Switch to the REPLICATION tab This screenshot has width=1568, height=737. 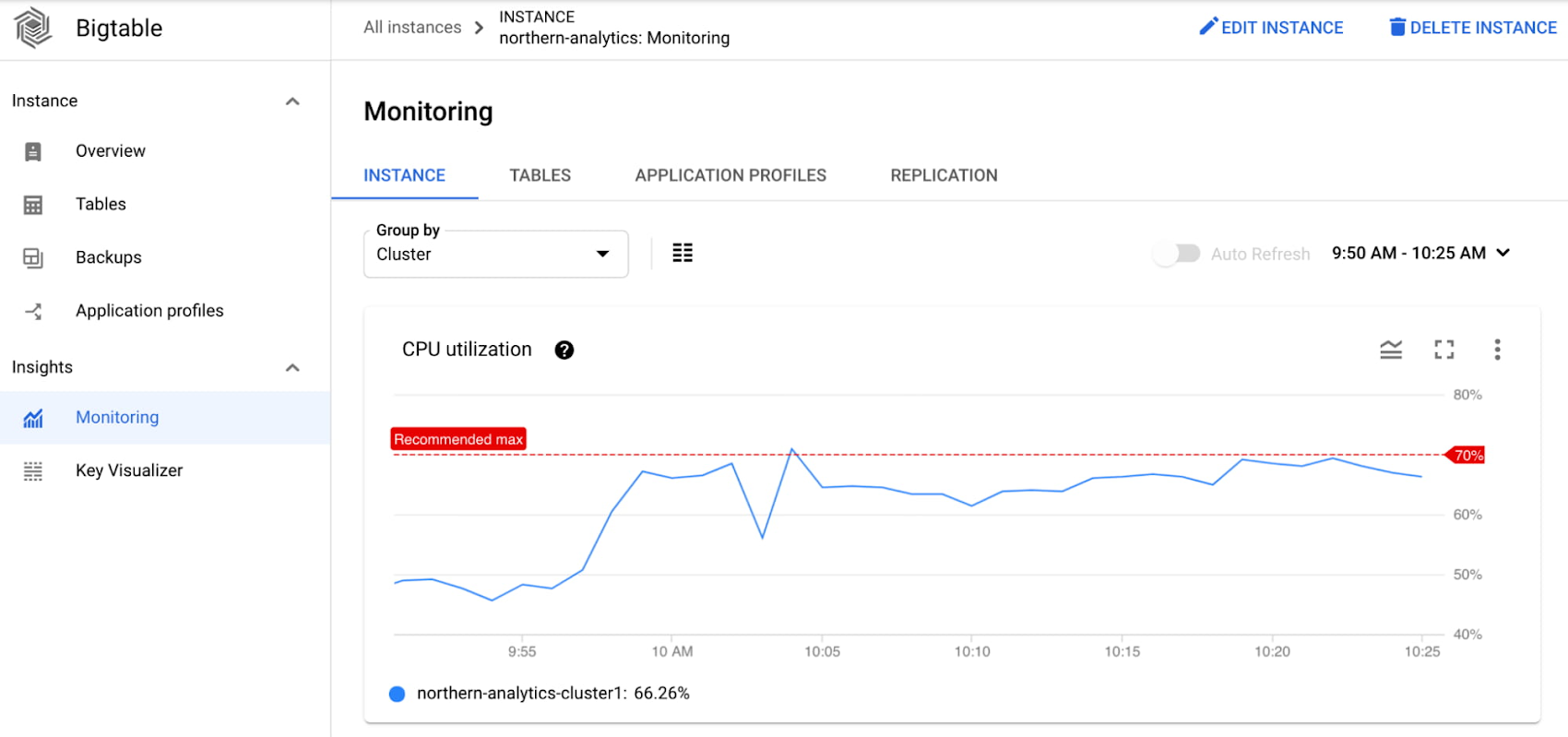(944, 175)
